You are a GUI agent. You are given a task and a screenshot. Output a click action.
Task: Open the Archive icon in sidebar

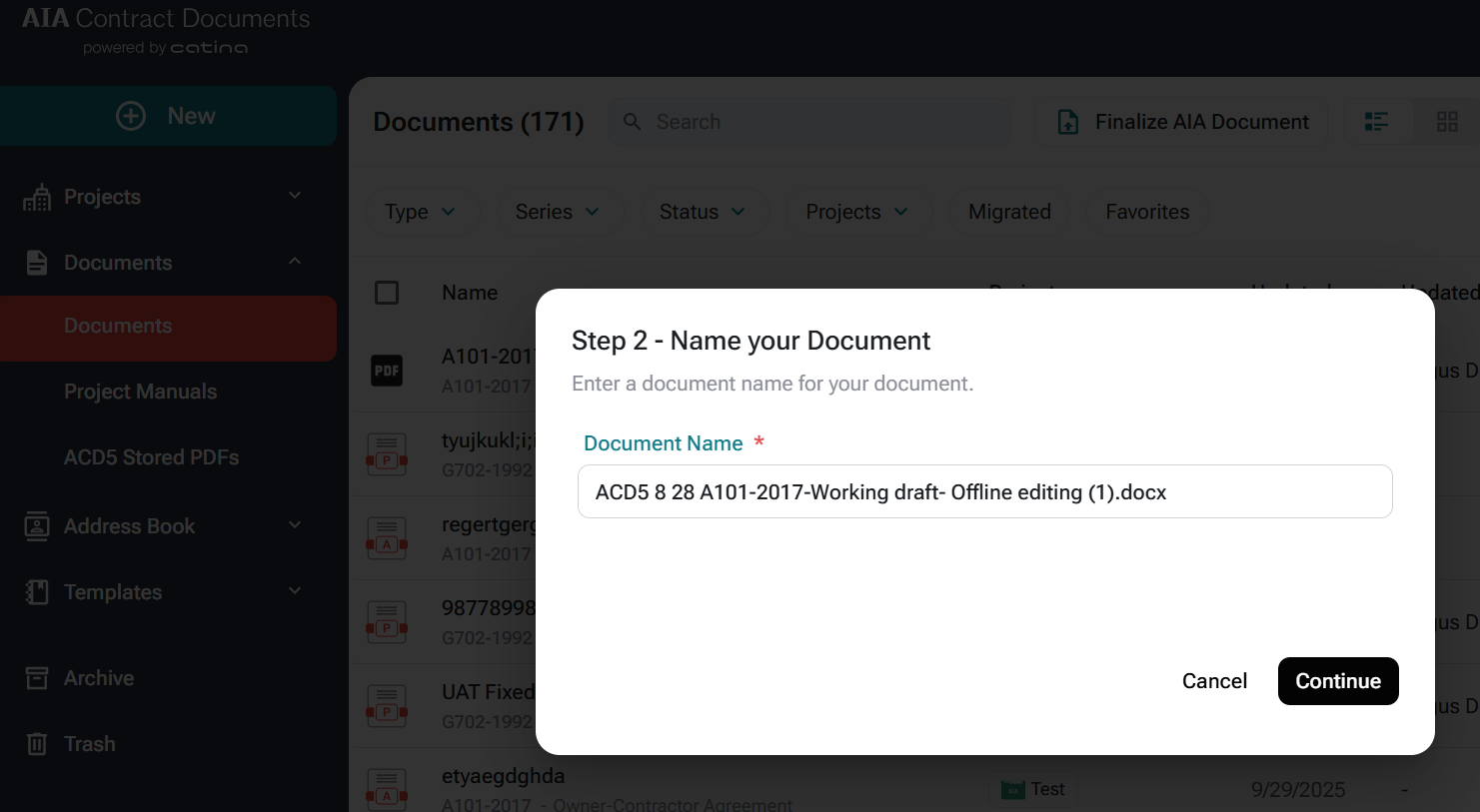pyautogui.click(x=37, y=678)
